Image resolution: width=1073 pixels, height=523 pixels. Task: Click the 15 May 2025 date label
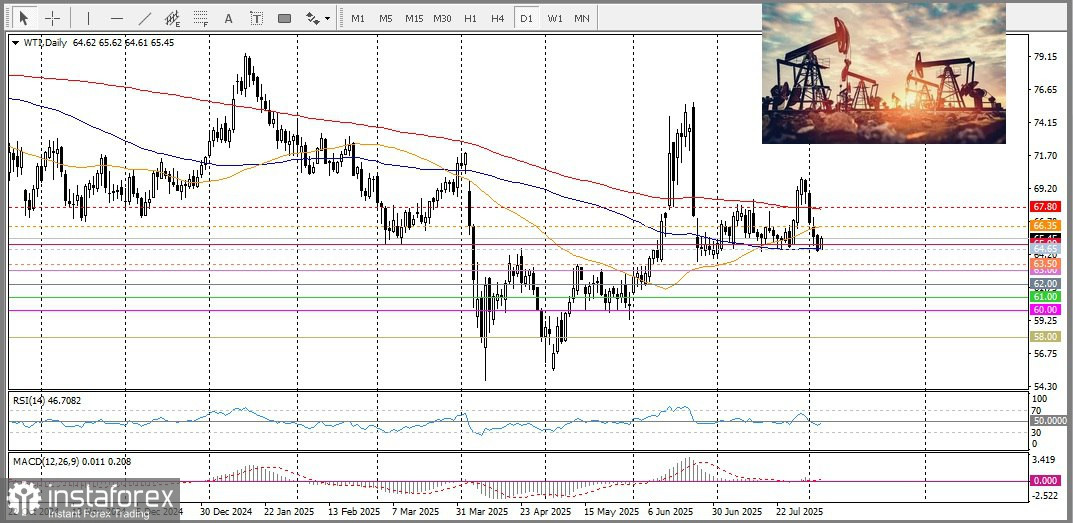[x=611, y=512]
